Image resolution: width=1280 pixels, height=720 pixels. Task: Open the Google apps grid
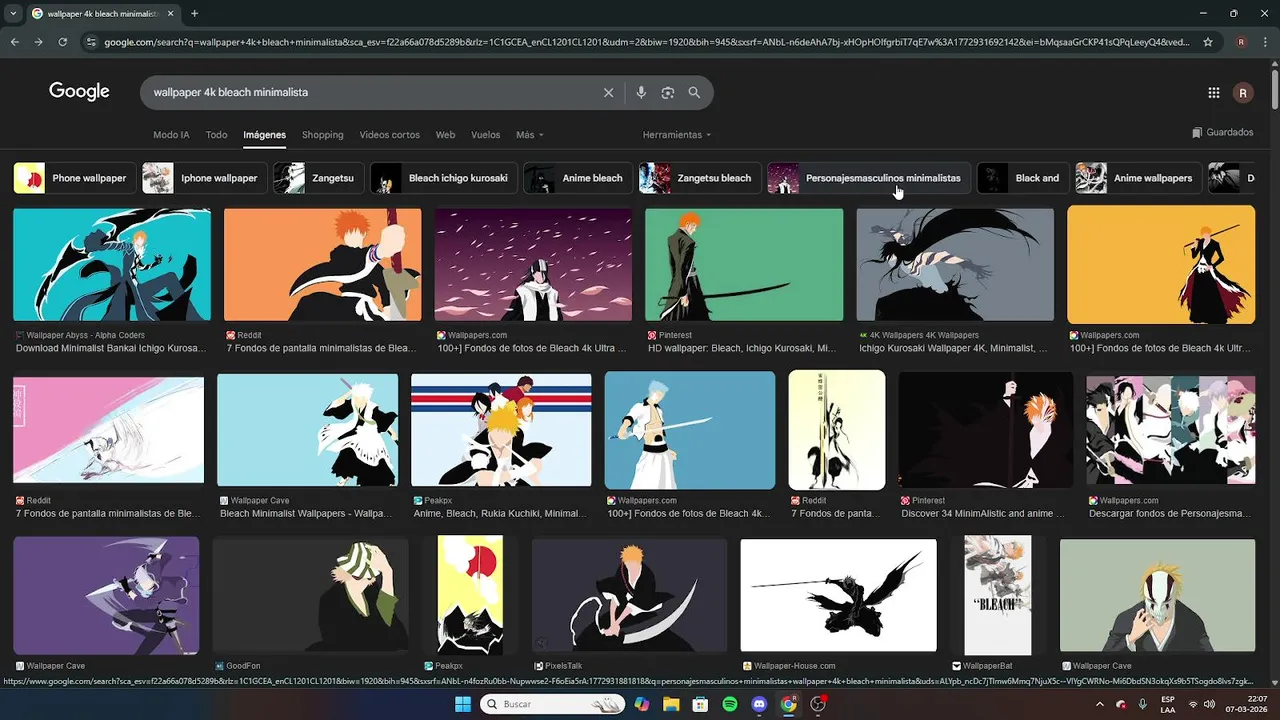[x=1214, y=93]
